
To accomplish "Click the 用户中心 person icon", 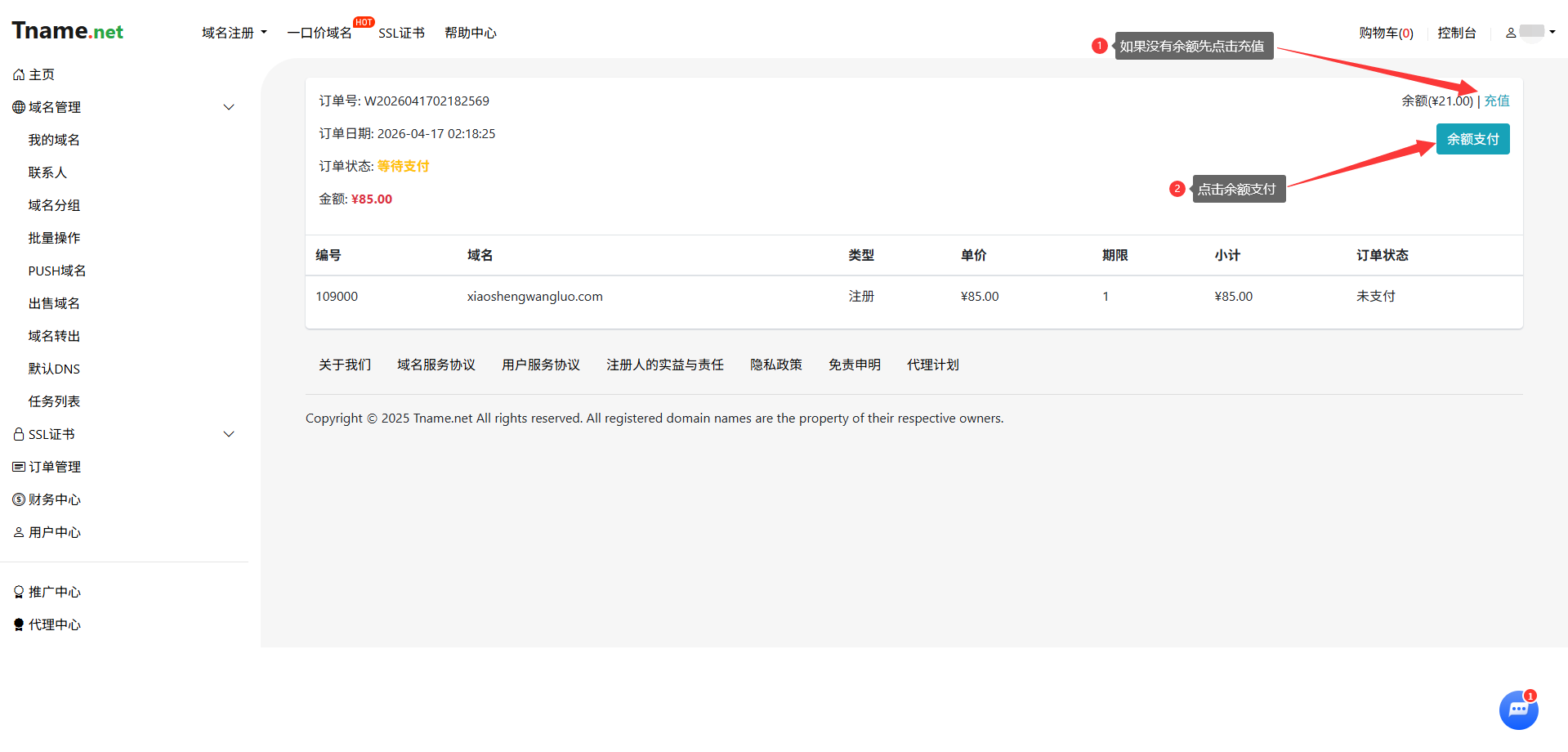I will tap(19, 532).
